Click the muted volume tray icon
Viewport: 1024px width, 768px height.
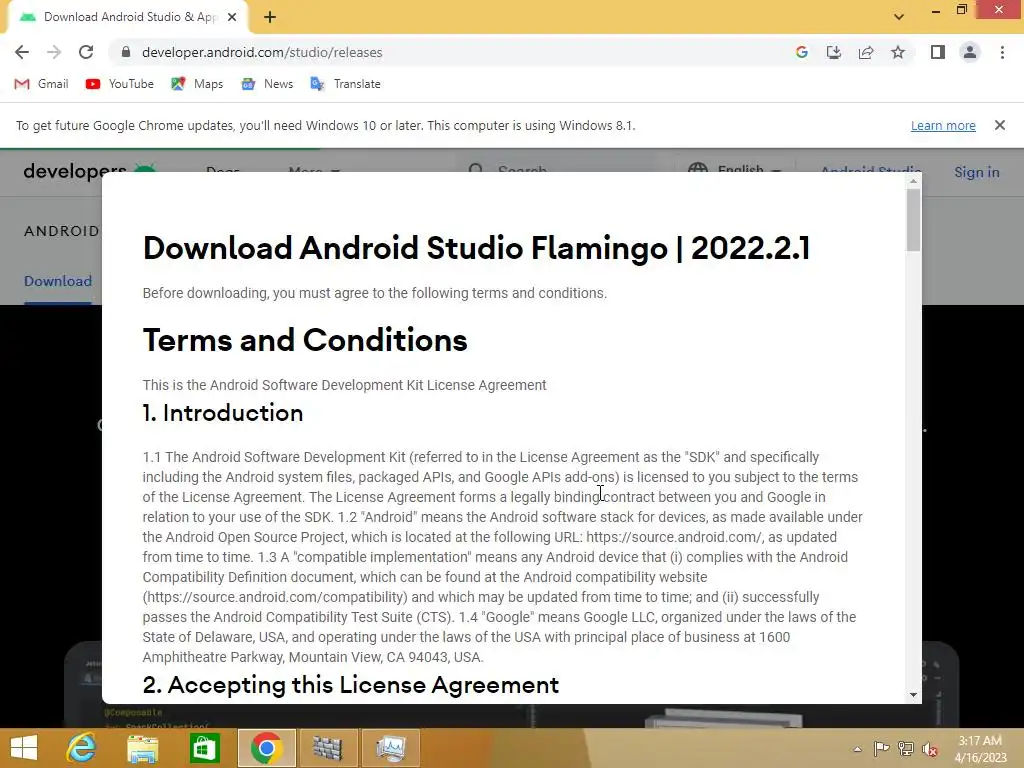click(x=930, y=748)
